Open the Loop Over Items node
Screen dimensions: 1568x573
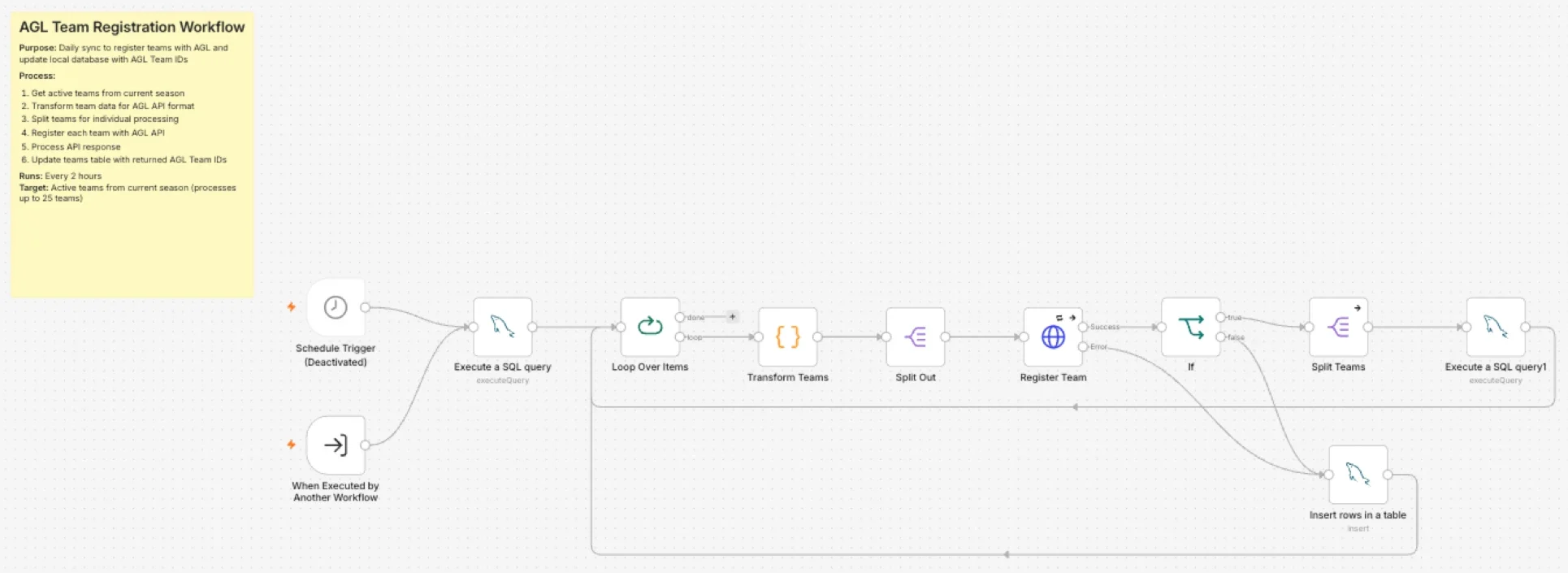pyautogui.click(x=650, y=327)
